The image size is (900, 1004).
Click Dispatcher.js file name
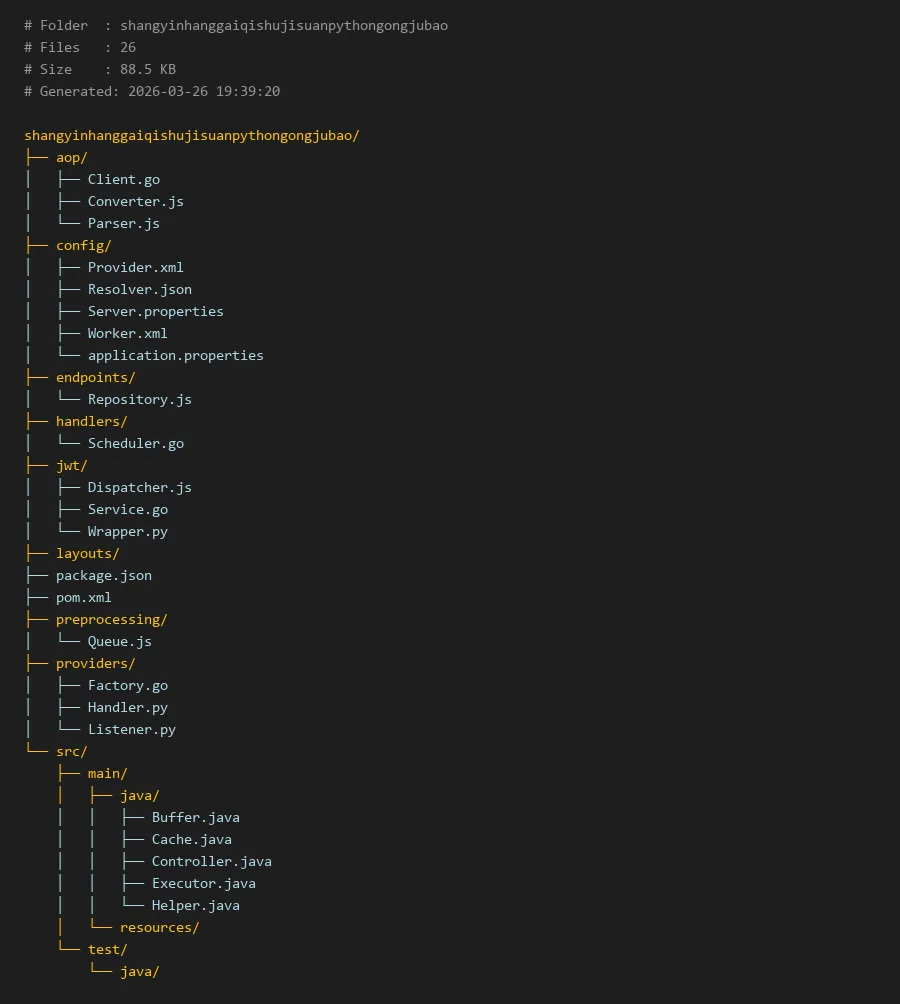pos(139,487)
